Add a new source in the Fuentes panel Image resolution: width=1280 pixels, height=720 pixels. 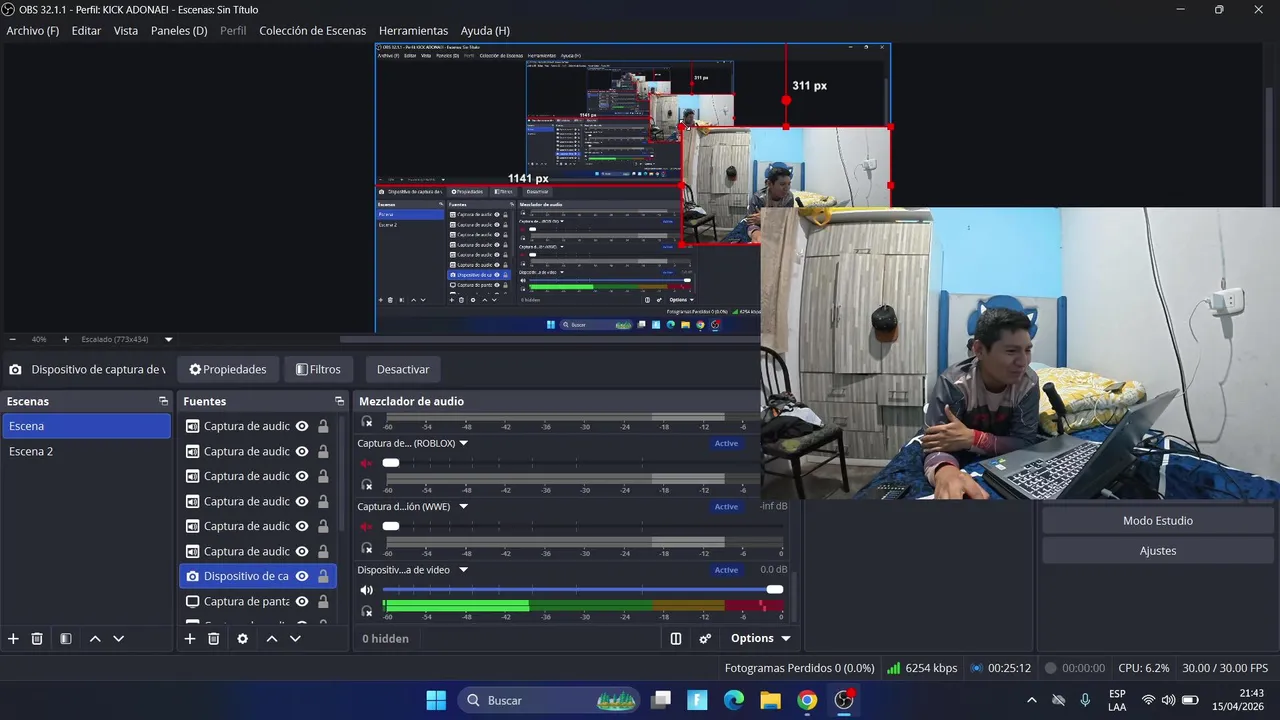(190, 639)
